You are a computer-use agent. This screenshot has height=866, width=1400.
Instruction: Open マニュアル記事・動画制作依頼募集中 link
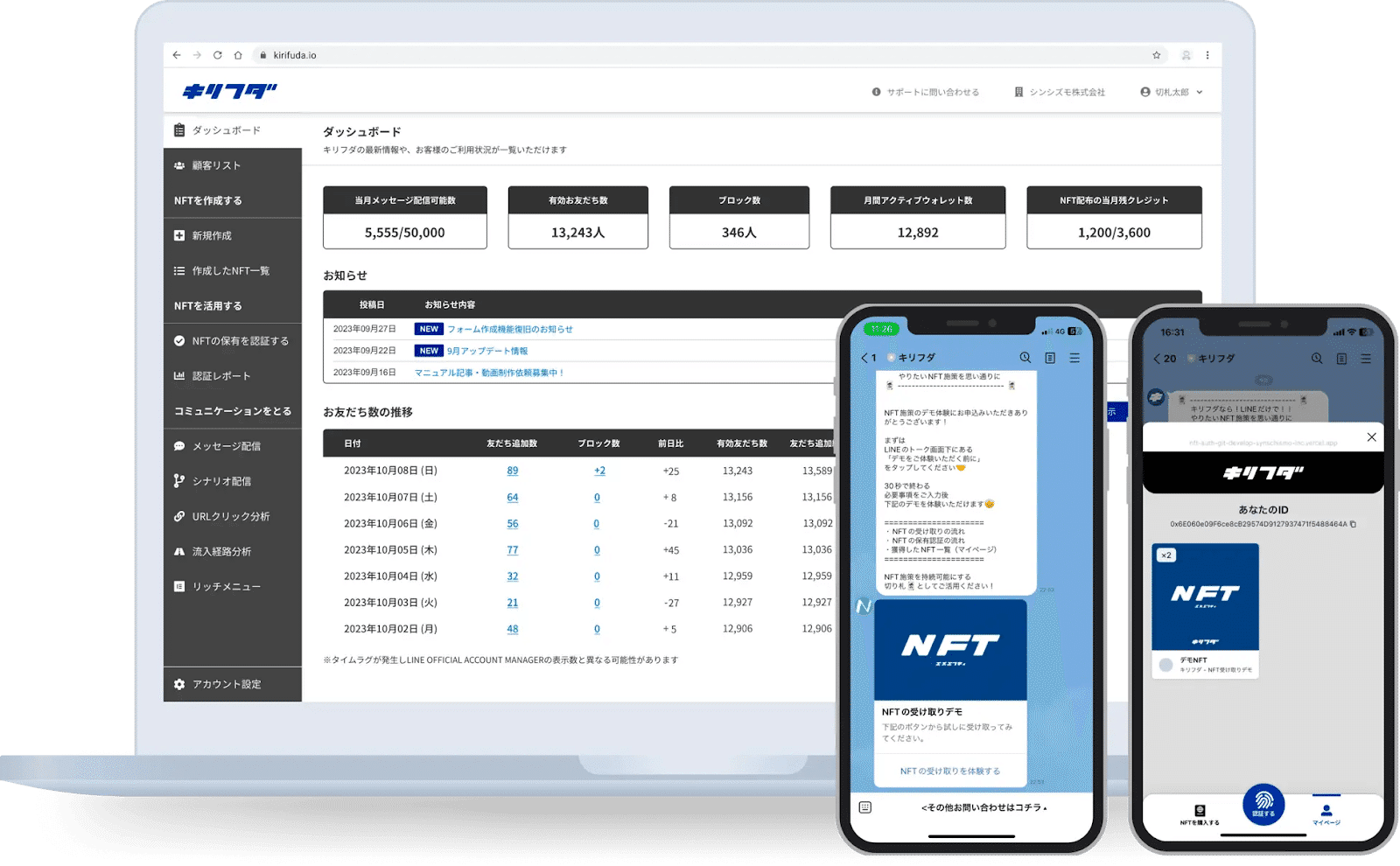tap(489, 373)
